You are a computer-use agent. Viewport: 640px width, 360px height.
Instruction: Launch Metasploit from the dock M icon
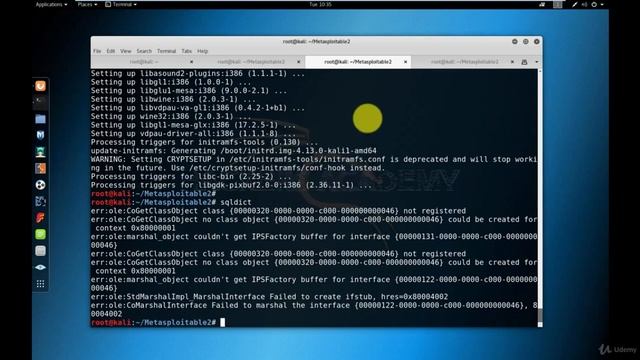tap(40, 135)
